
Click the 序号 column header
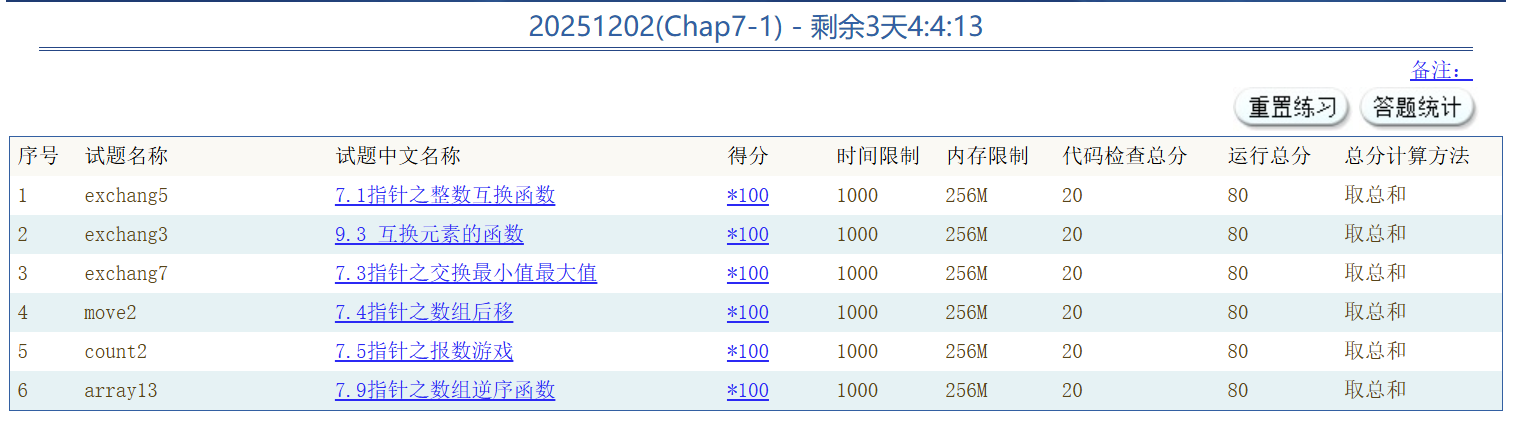pyautogui.click(x=38, y=156)
